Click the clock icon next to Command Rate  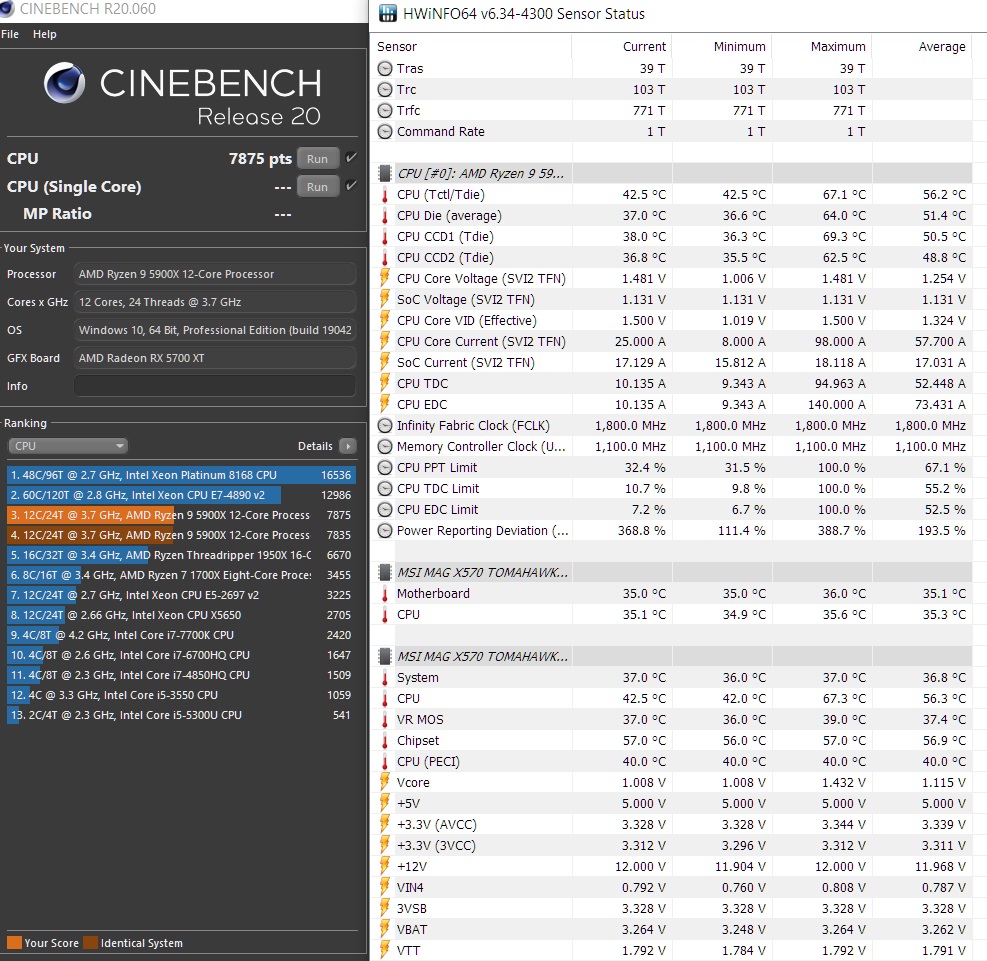coord(385,132)
